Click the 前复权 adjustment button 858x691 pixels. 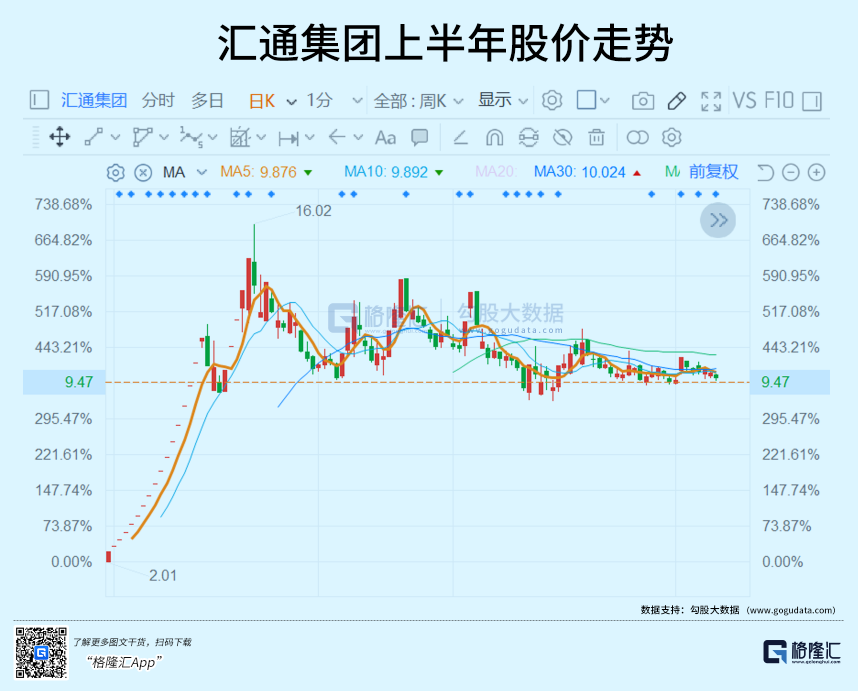tap(713, 172)
